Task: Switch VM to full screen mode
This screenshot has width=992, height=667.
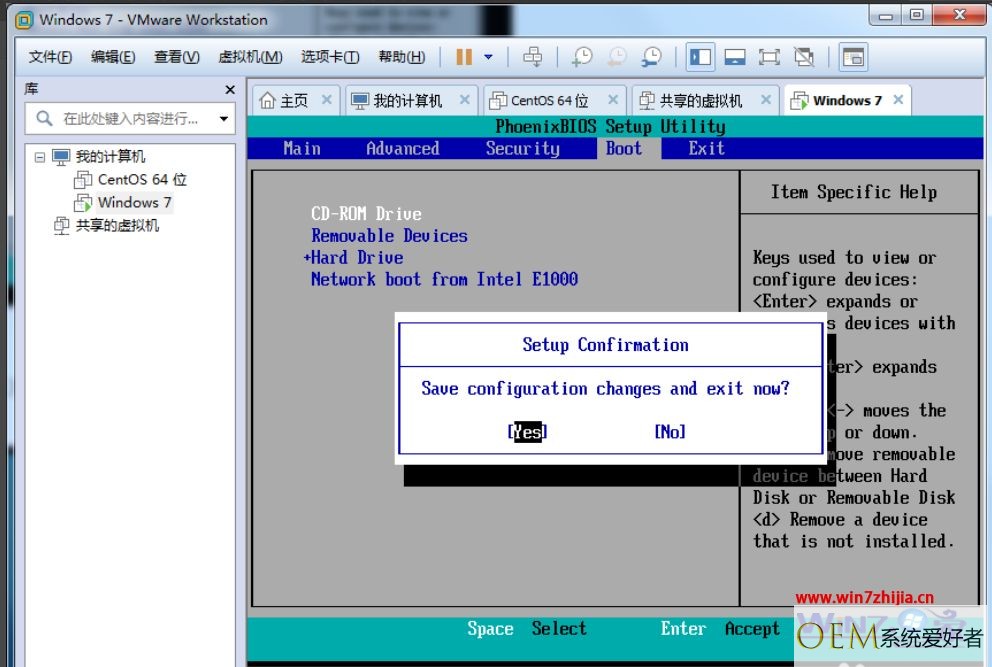Action: (x=769, y=58)
